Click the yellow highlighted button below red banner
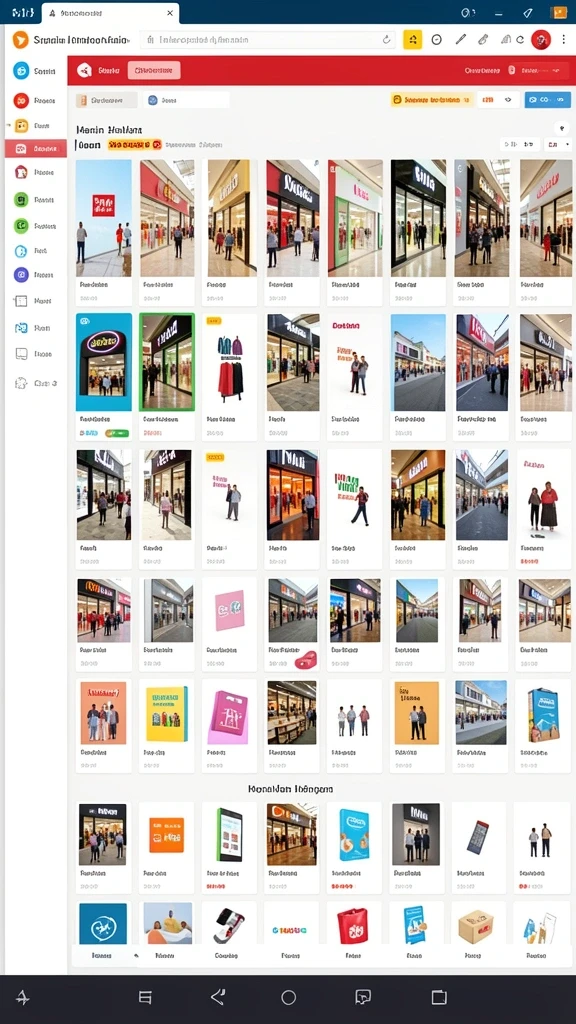576x1024 pixels. click(430, 100)
